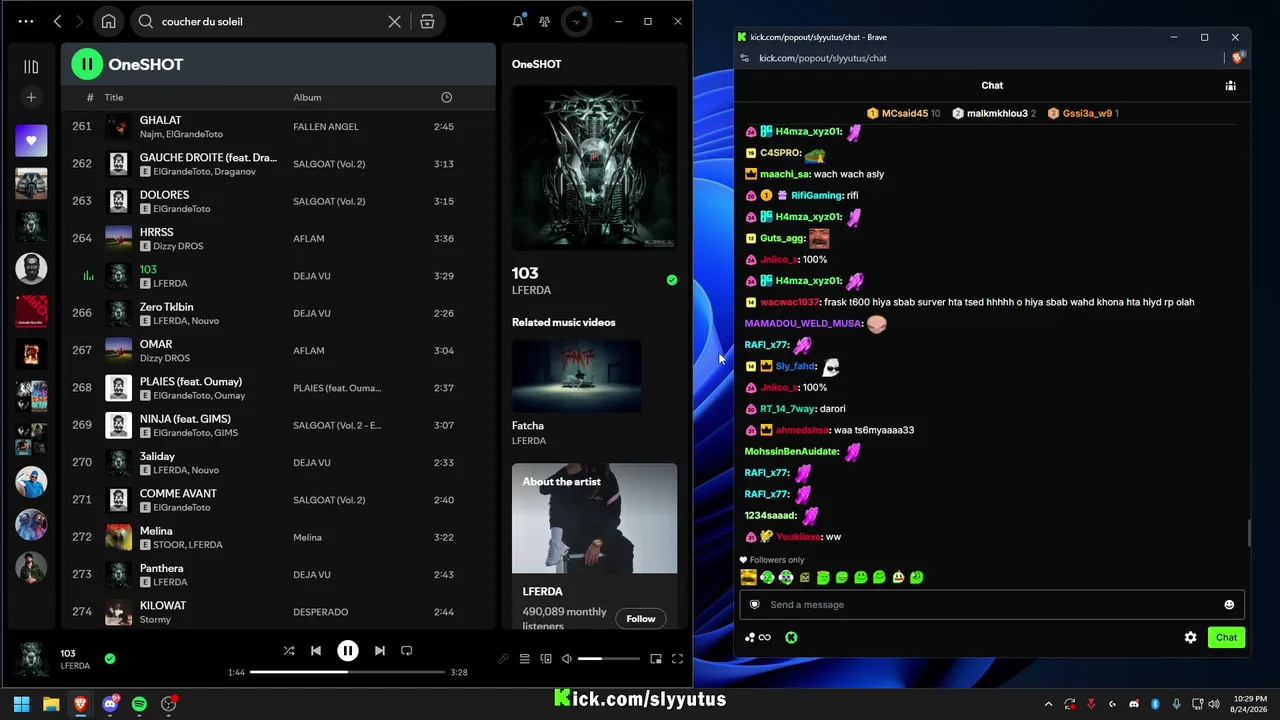Open Spotify's three-dot main menu

(26, 21)
